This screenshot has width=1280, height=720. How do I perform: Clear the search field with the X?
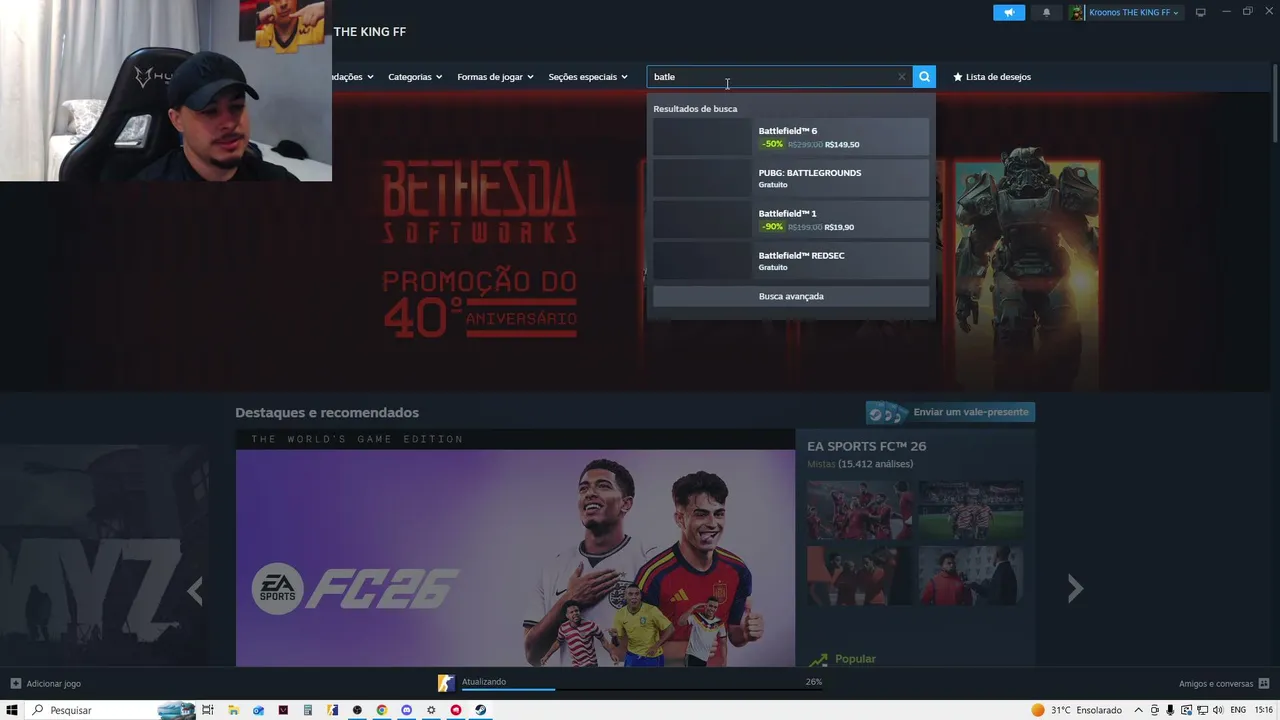pyautogui.click(x=901, y=77)
